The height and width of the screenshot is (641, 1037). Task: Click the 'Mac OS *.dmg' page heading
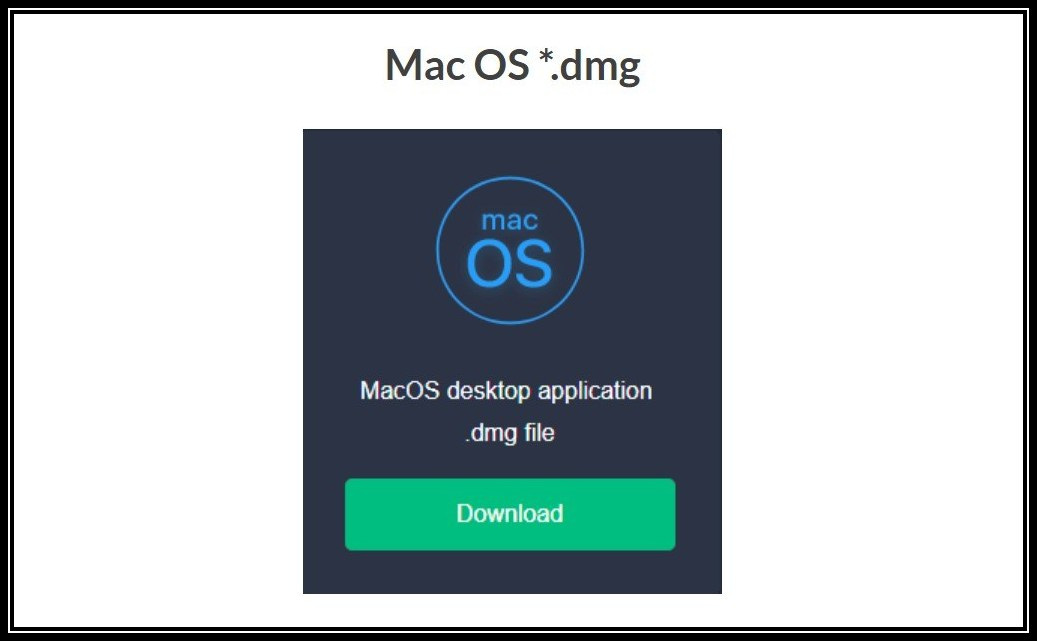click(x=513, y=66)
